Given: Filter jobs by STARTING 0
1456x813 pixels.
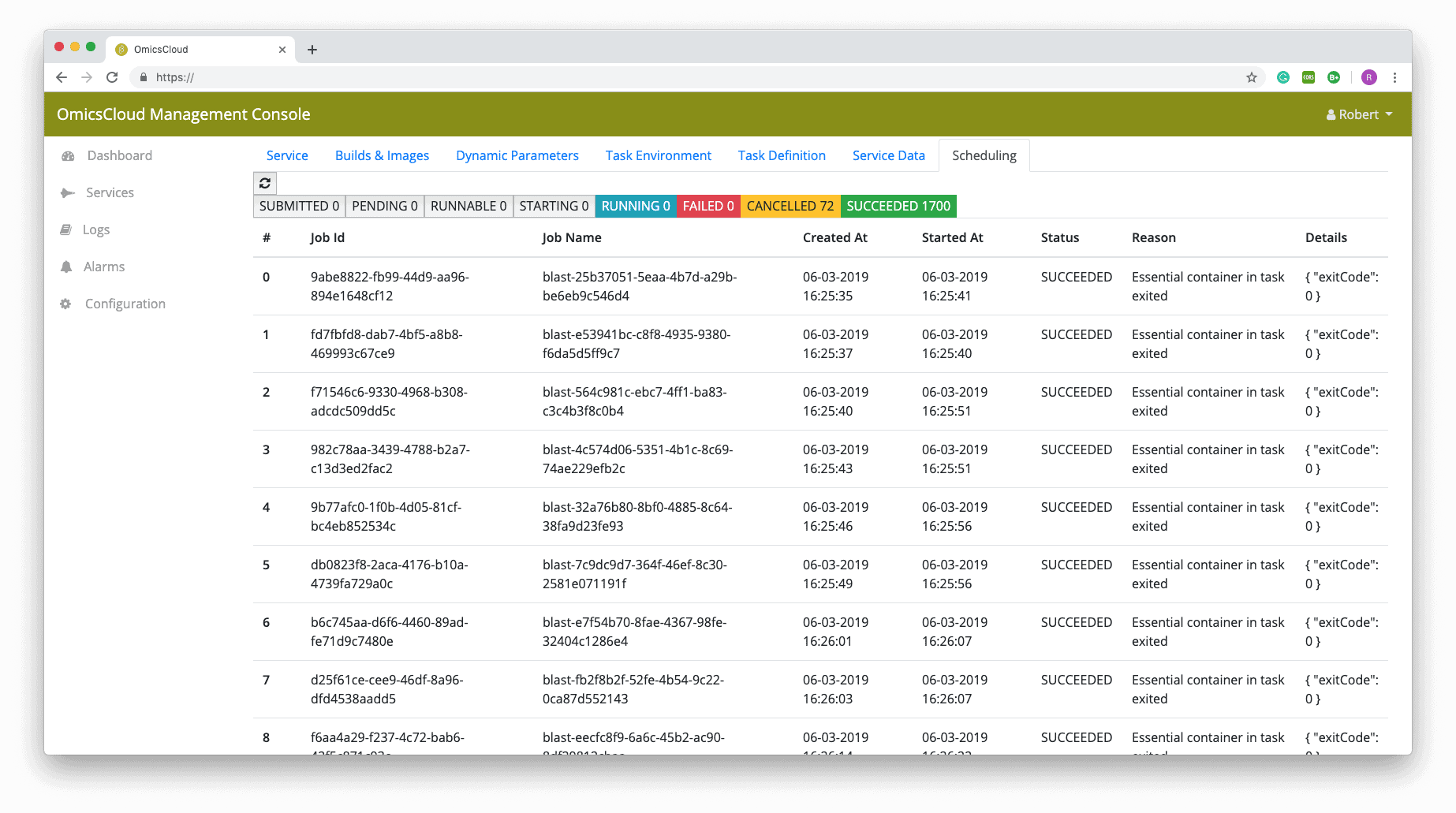Looking at the screenshot, I should click(554, 207).
